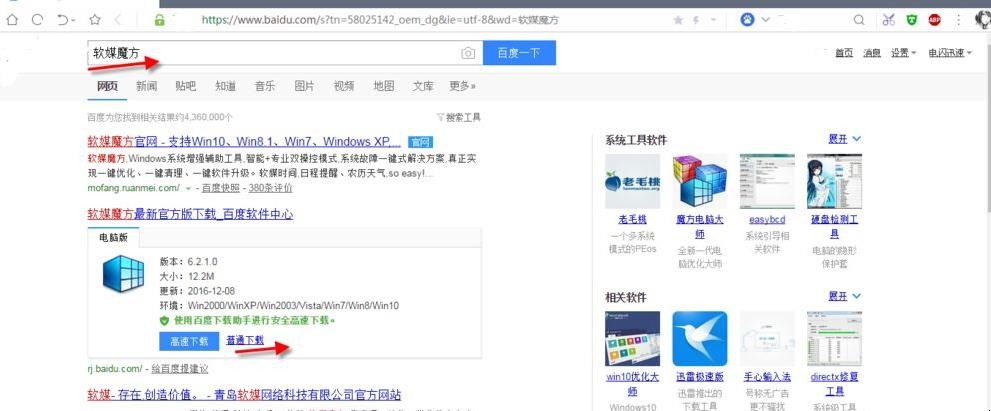Click the blue cube software icon
This screenshot has height=411, width=991.
(124, 273)
